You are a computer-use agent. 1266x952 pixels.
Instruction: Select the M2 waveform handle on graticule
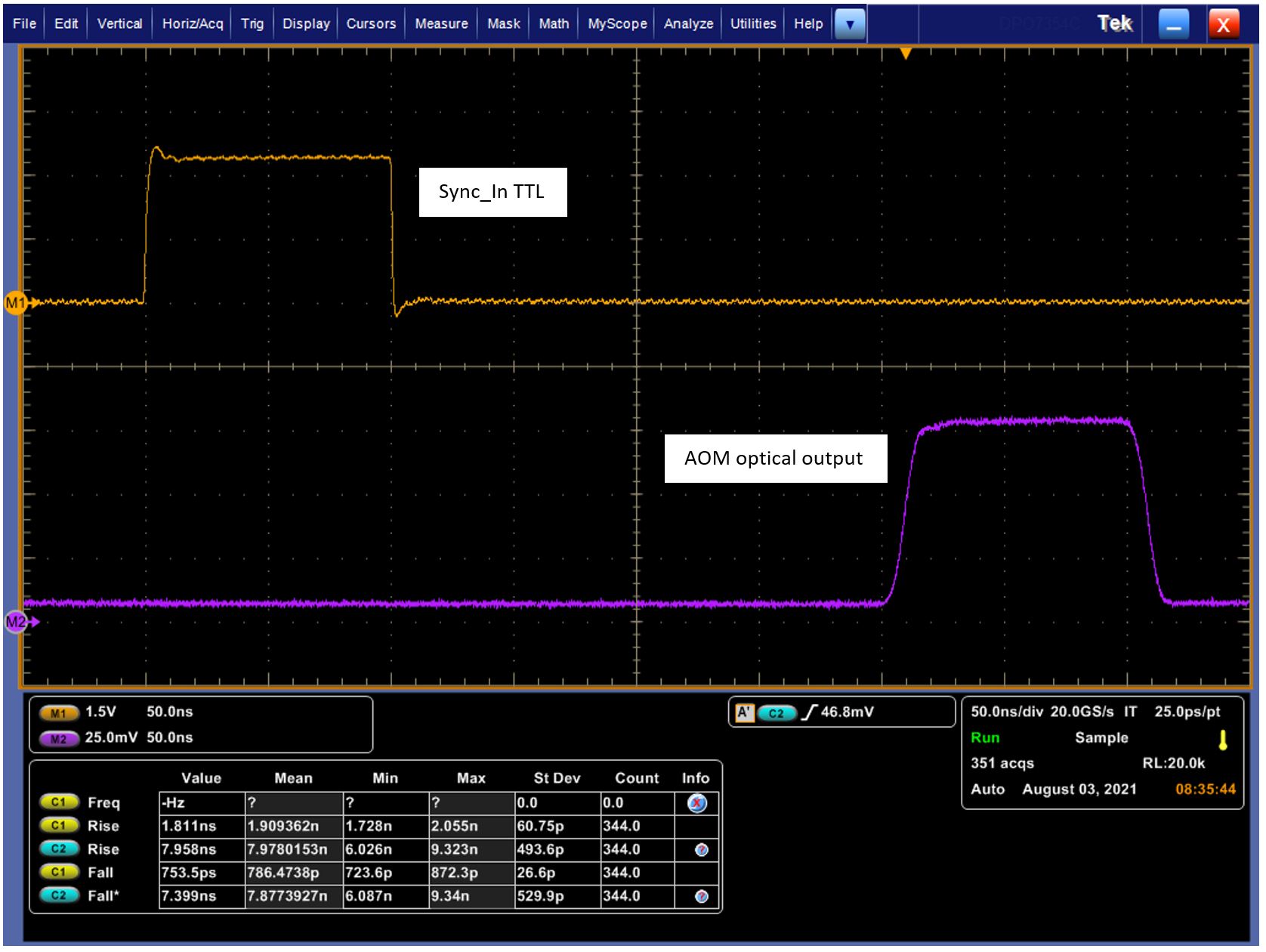click(16, 622)
